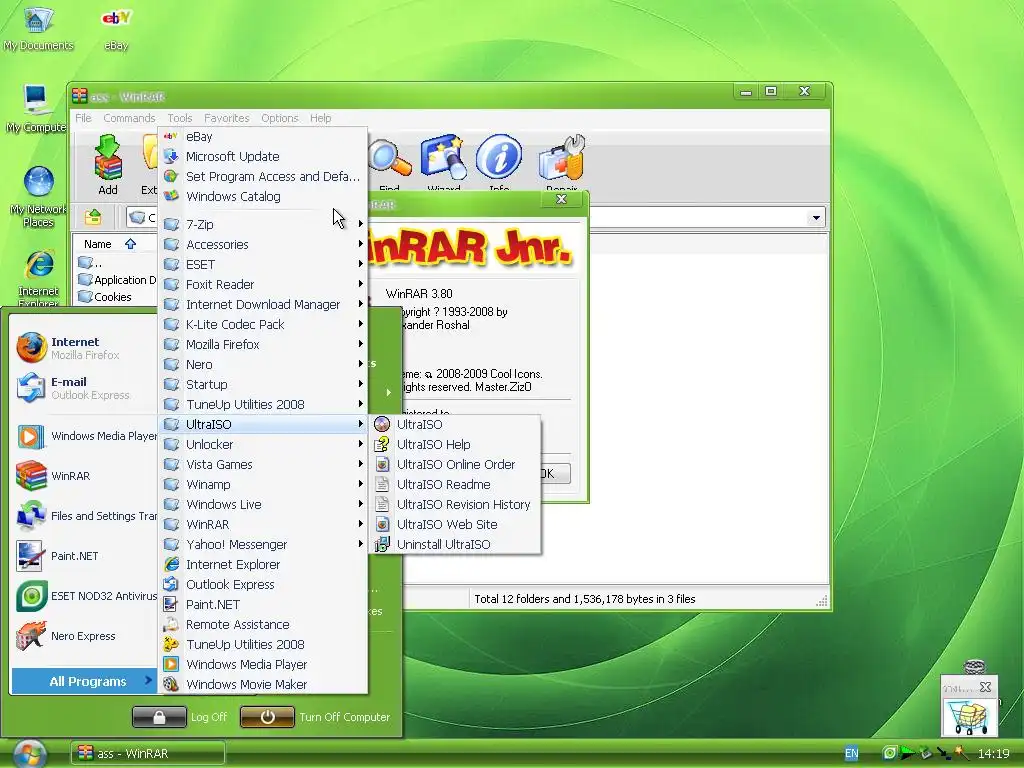Click Microsoft Update in All Programs
This screenshot has height=768, width=1024.
click(x=263, y=157)
